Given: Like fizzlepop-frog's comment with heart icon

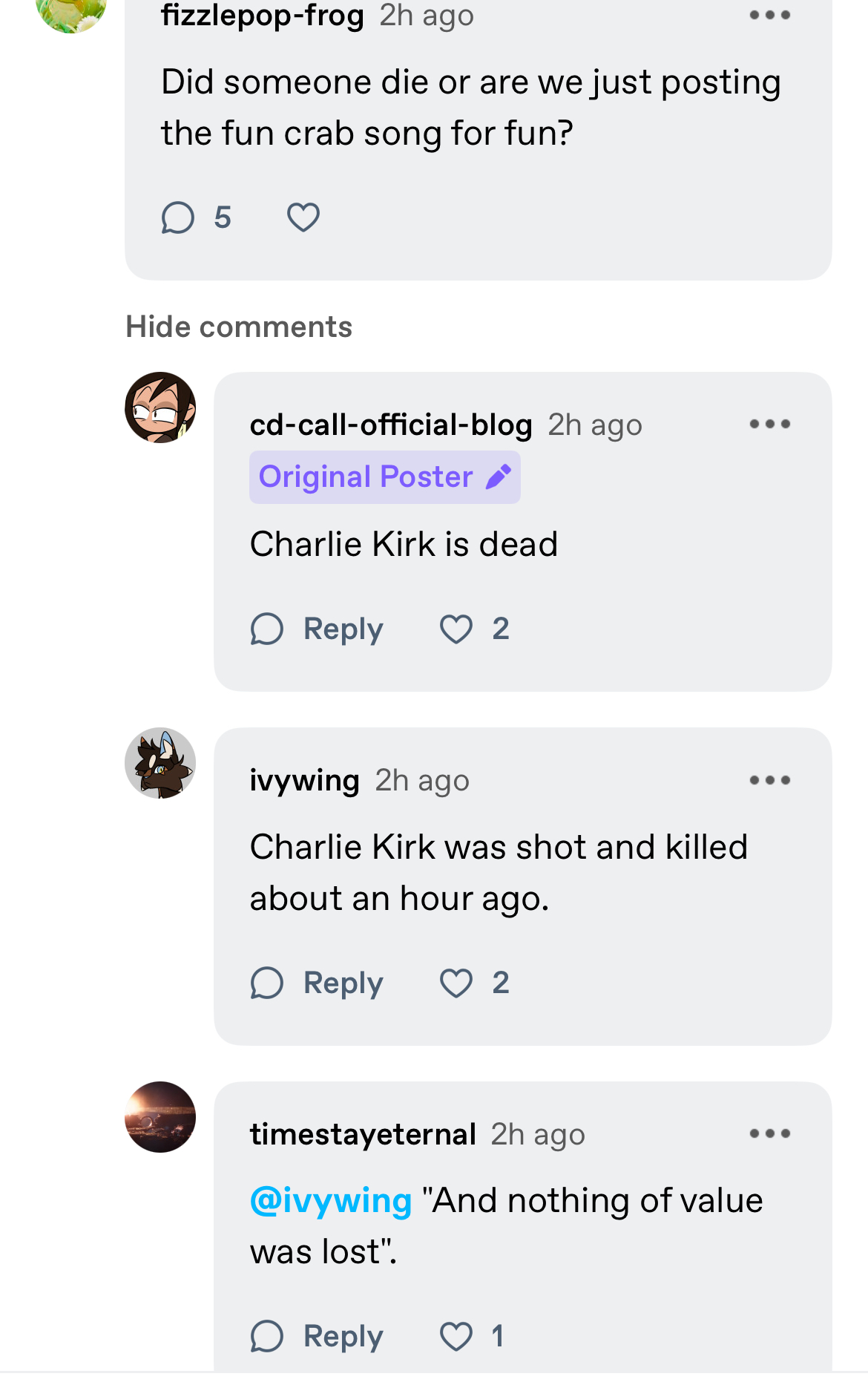Looking at the screenshot, I should coord(303,217).
